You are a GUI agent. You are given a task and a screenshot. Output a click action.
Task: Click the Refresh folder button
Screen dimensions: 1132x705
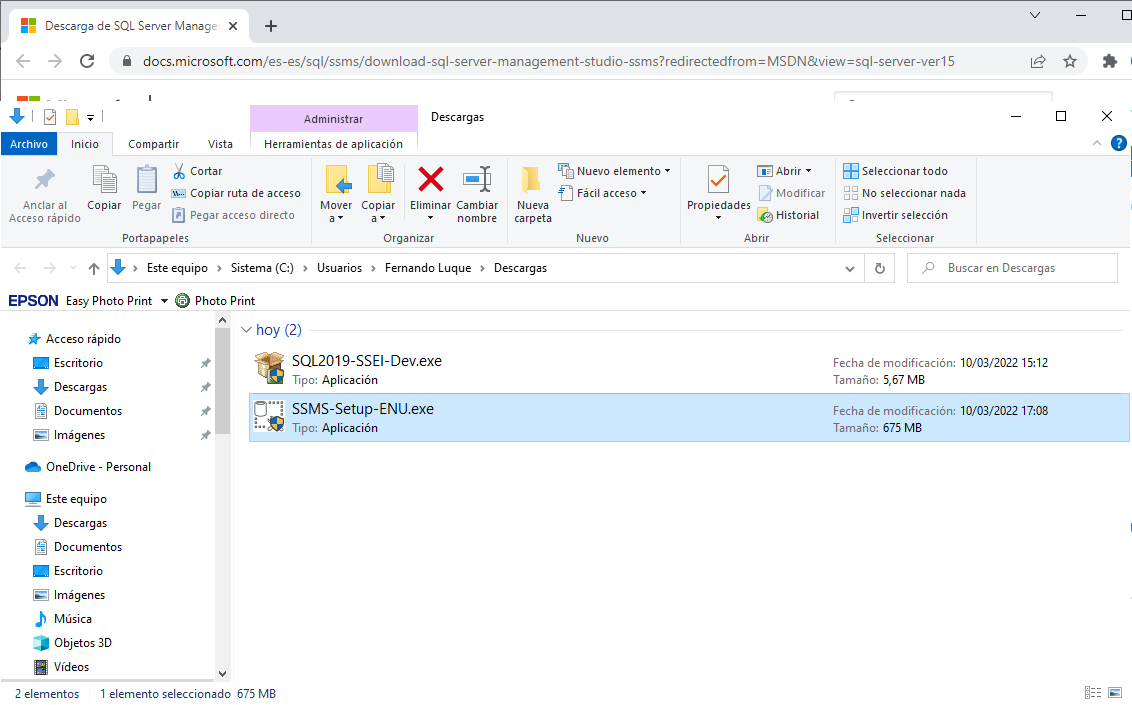point(879,268)
